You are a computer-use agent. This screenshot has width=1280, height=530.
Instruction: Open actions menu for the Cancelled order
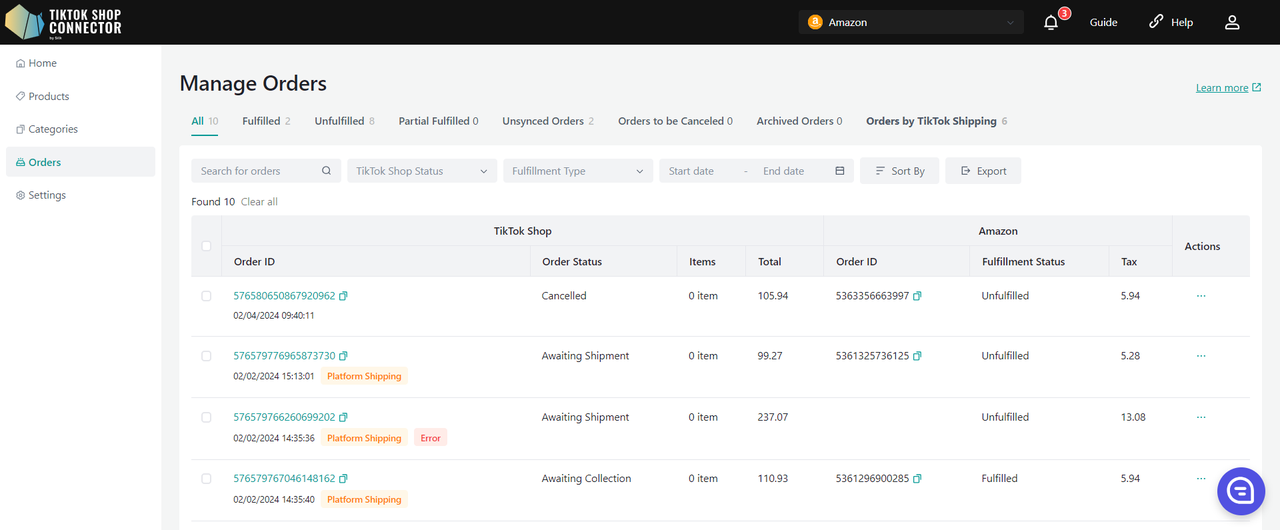pos(1201,296)
